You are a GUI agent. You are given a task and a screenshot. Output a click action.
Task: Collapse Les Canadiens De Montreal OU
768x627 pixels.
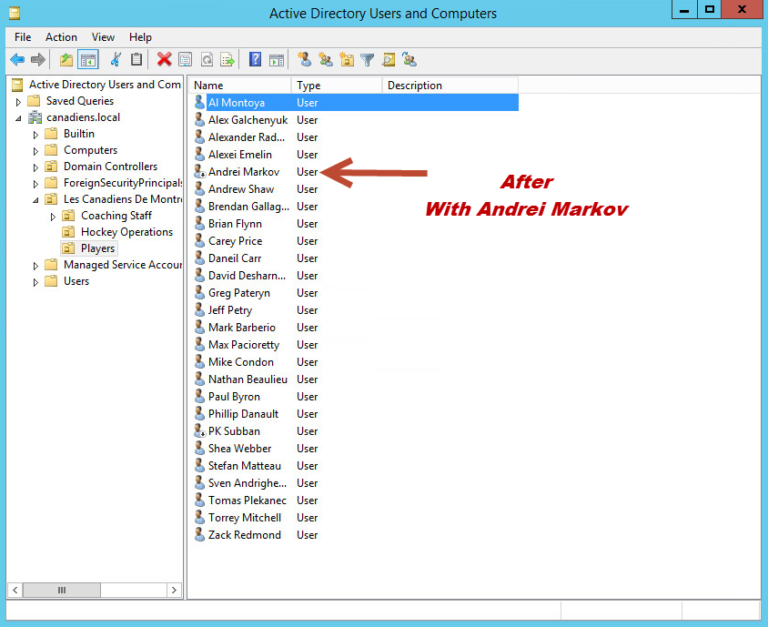click(x=35, y=200)
